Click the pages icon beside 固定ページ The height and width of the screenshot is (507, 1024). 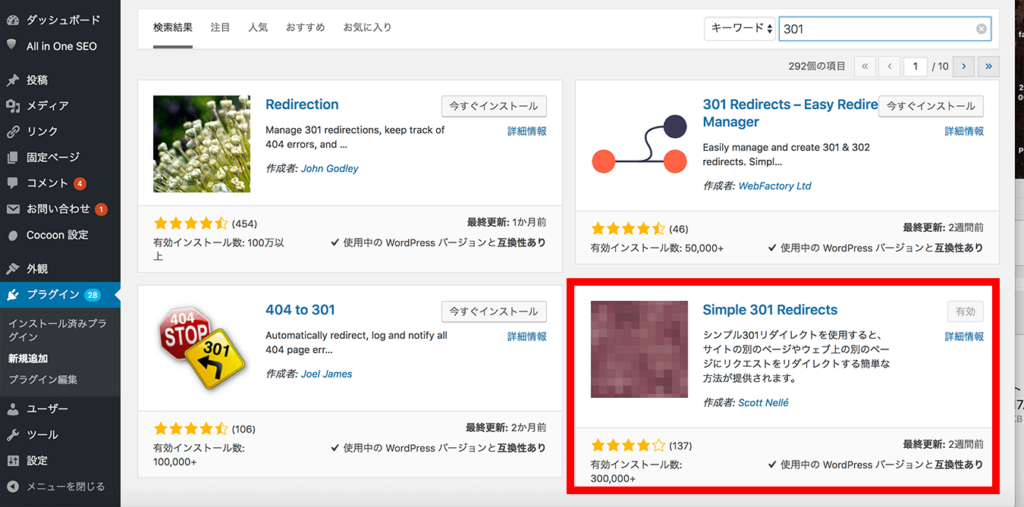click(12, 157)
